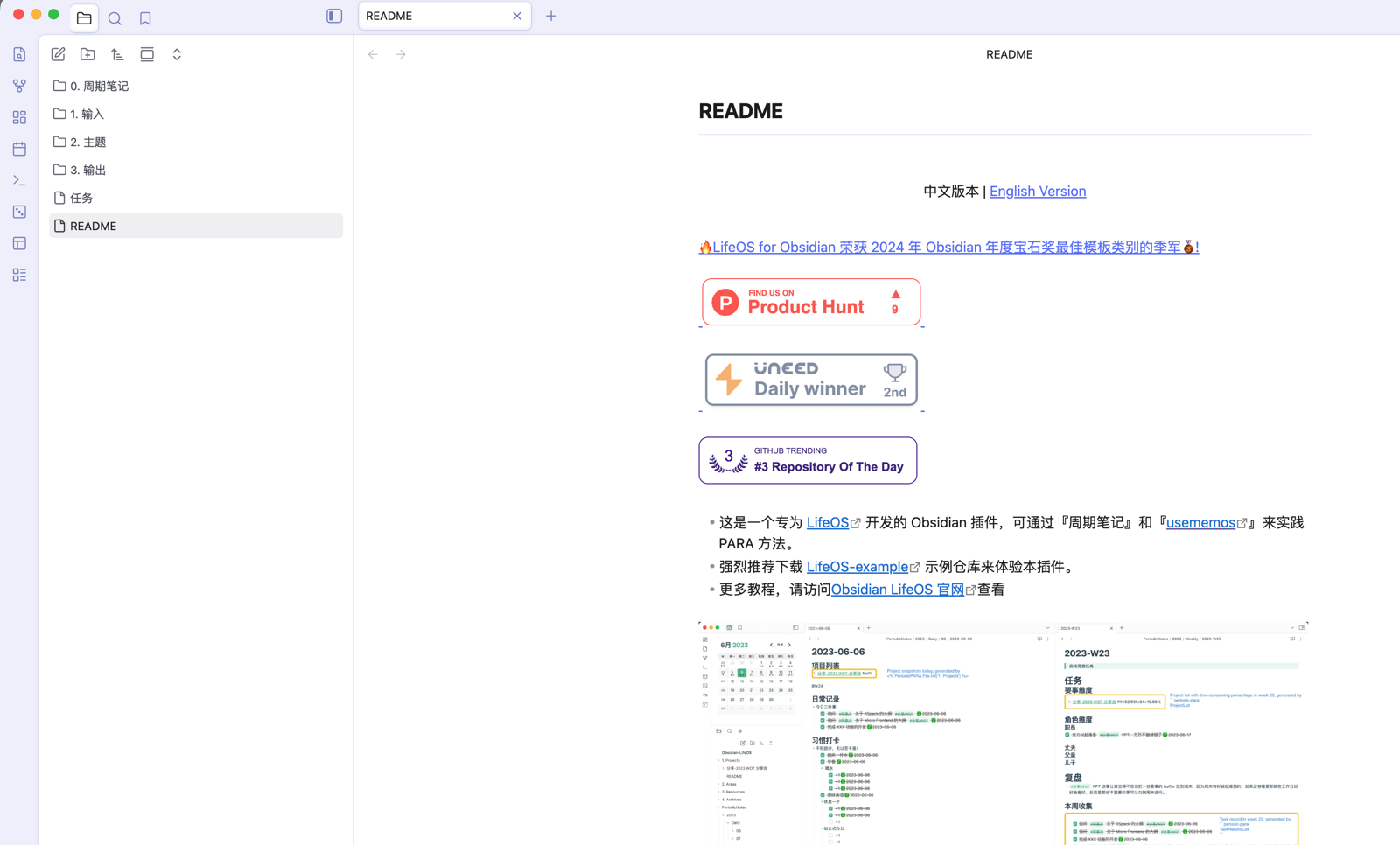The width and height of the screenshot is (1400, 845).
Task: Click the README heading title
Action: 741,111
